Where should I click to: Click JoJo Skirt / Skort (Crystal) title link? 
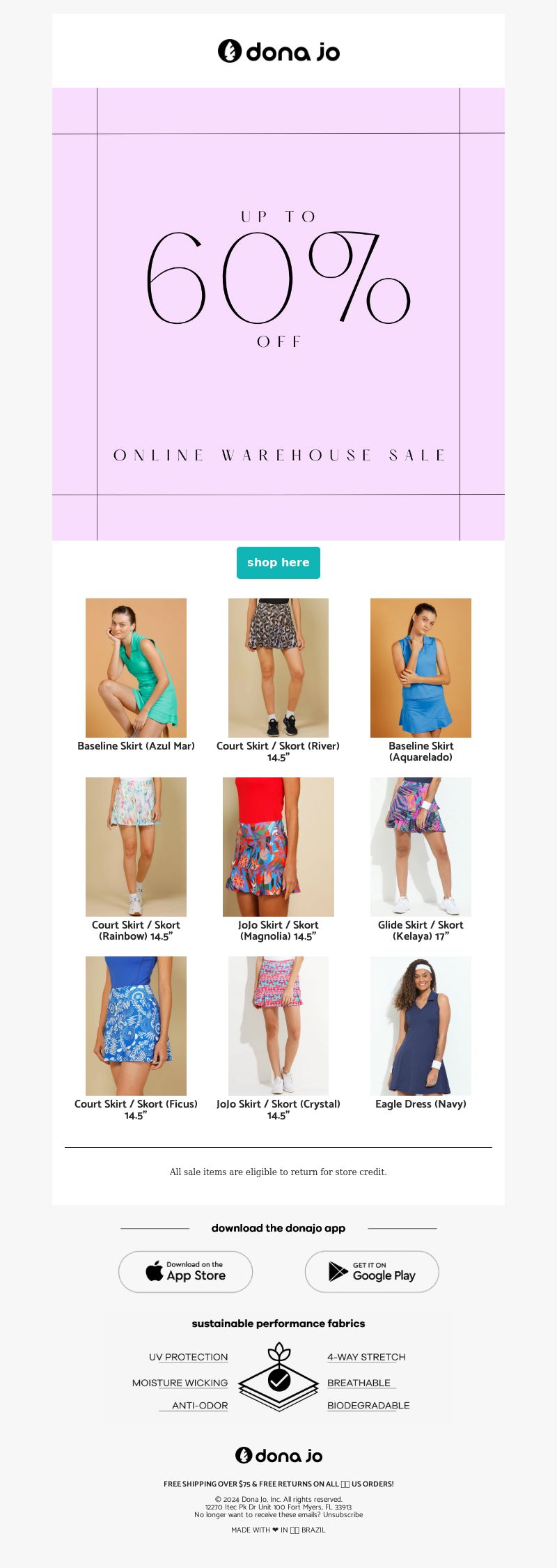pyautogui.click(x=278, y=1110)
